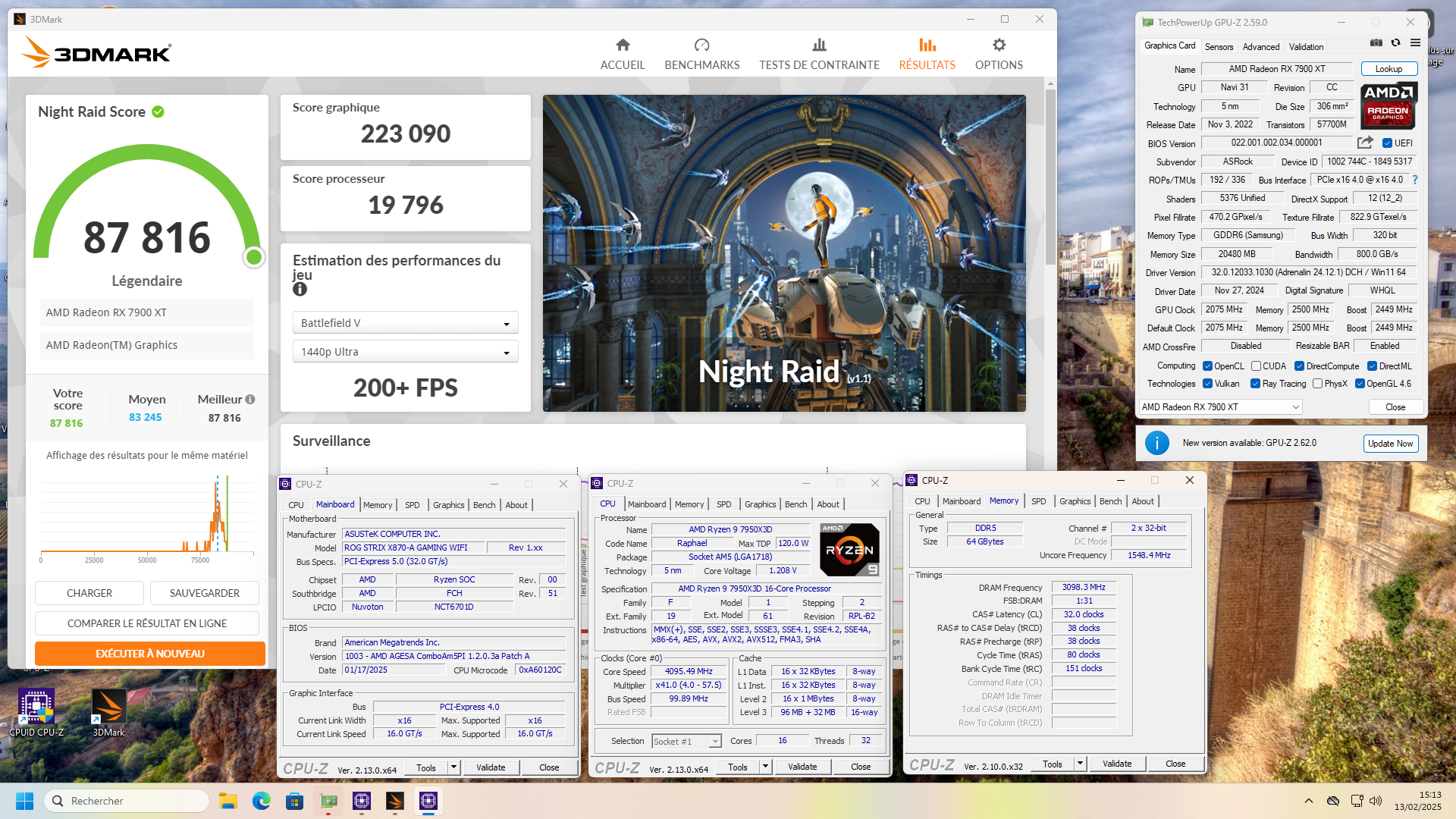Open Microsoft Store from the taskbar

294,801
